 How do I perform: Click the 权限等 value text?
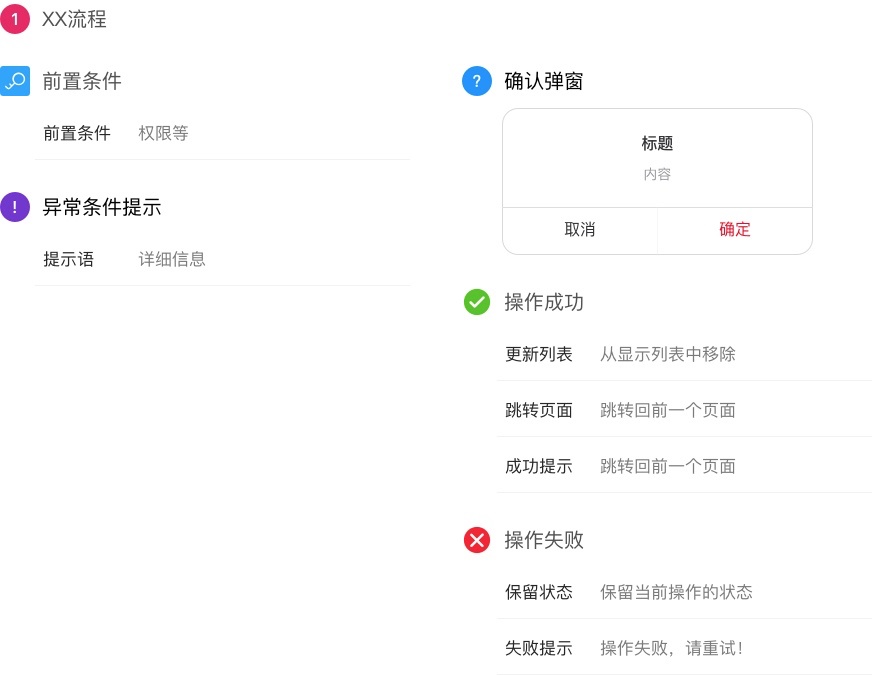click(164, 133)
